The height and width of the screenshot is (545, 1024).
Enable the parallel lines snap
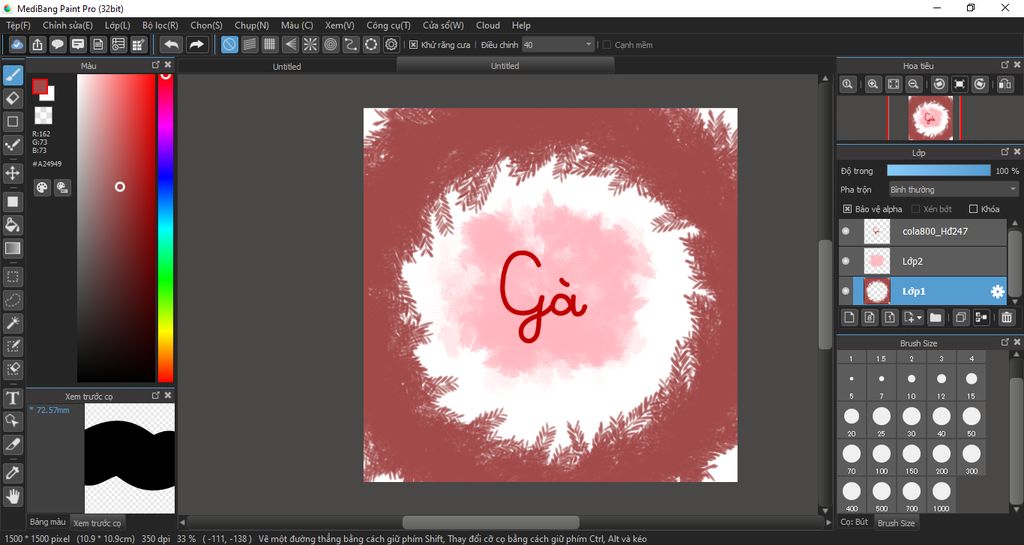click(249, 44)
